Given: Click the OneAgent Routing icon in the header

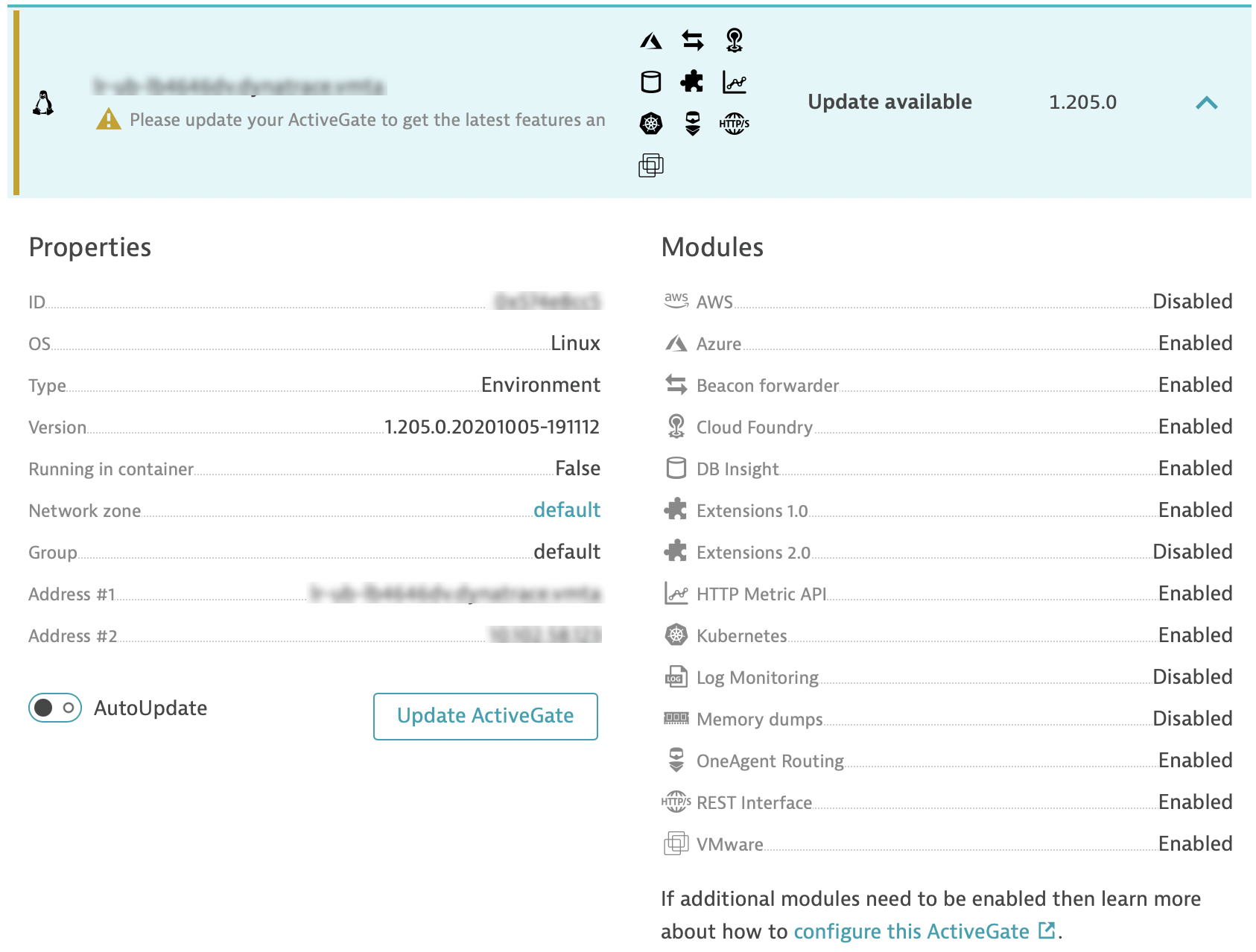Looking at the screenshot, I should (x=693, y=124).
